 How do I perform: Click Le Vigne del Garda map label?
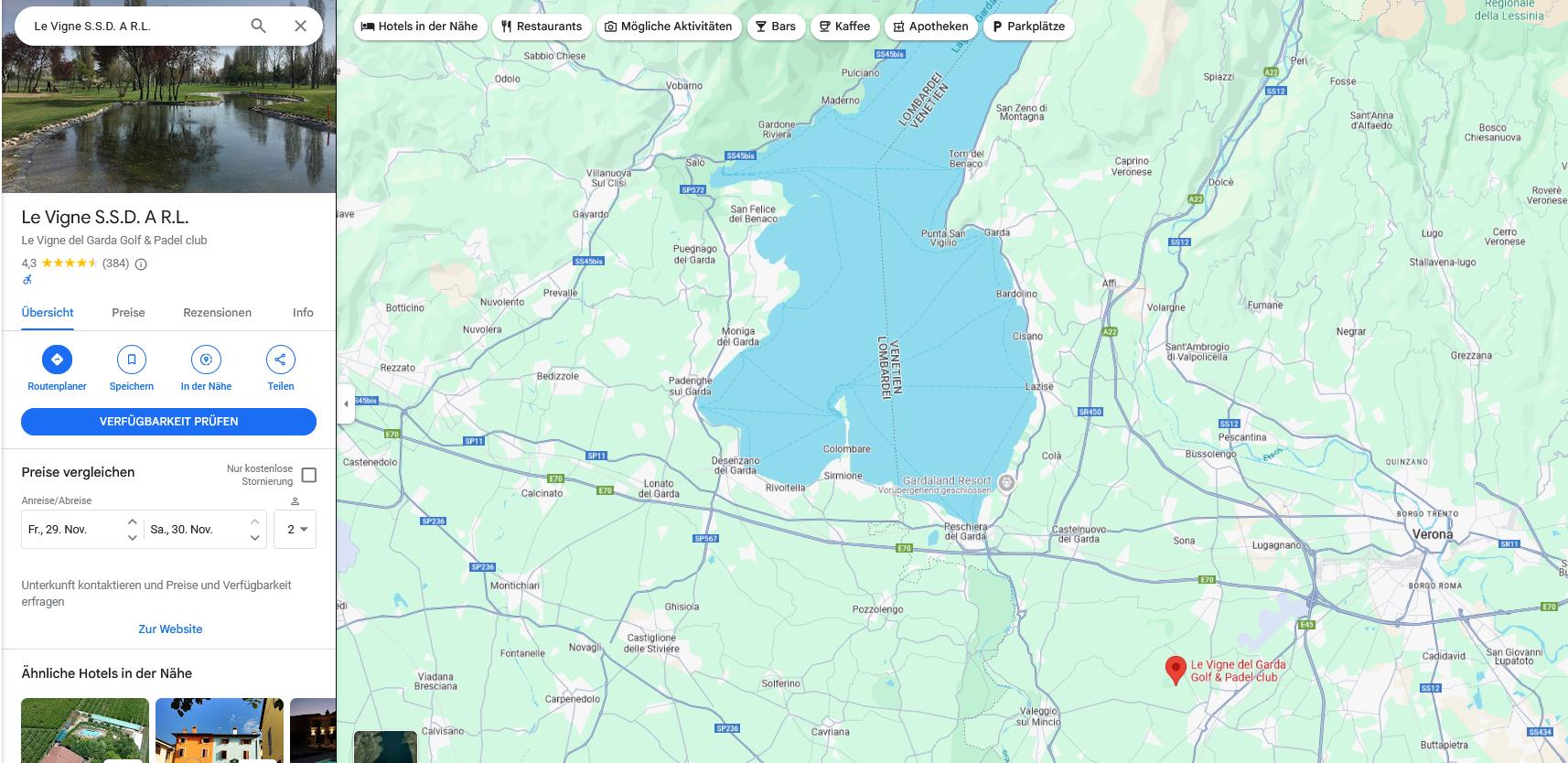(x=1238, y=671)
